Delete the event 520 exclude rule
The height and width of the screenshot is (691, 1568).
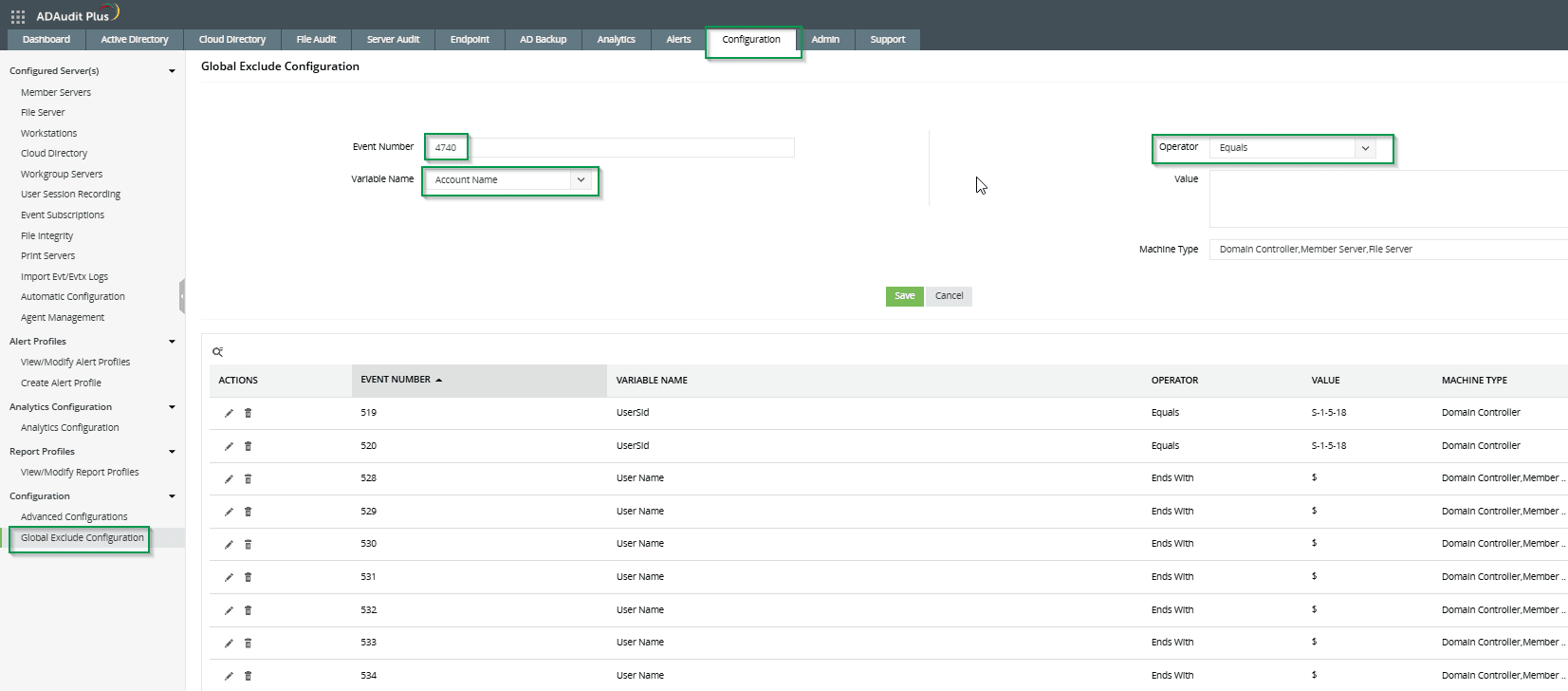(249, 446)
